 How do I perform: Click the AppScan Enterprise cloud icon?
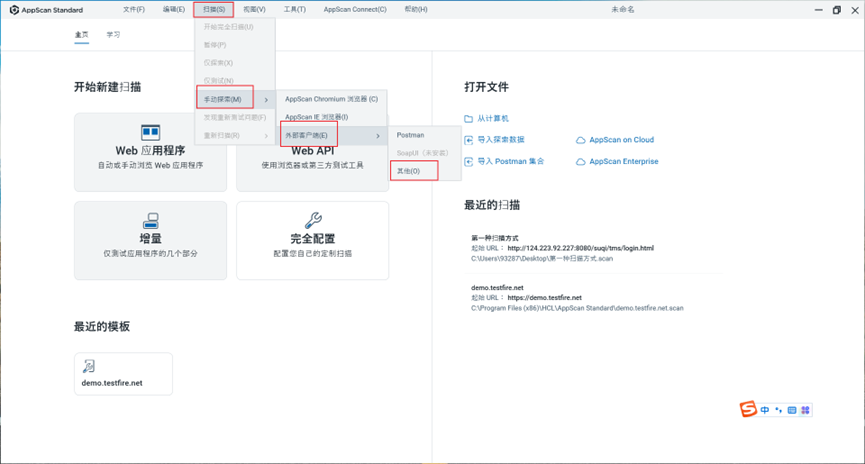click(x=580, y=162)
